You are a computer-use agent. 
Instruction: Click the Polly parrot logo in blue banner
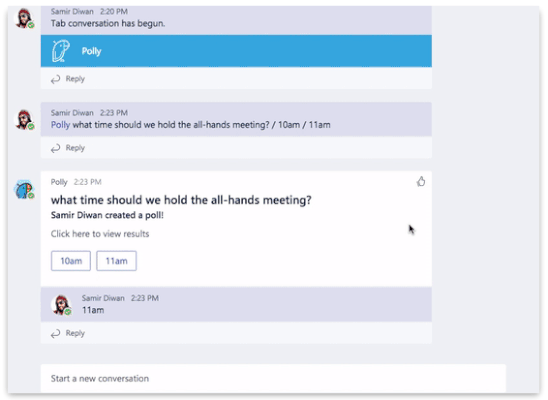coord(60,51)
